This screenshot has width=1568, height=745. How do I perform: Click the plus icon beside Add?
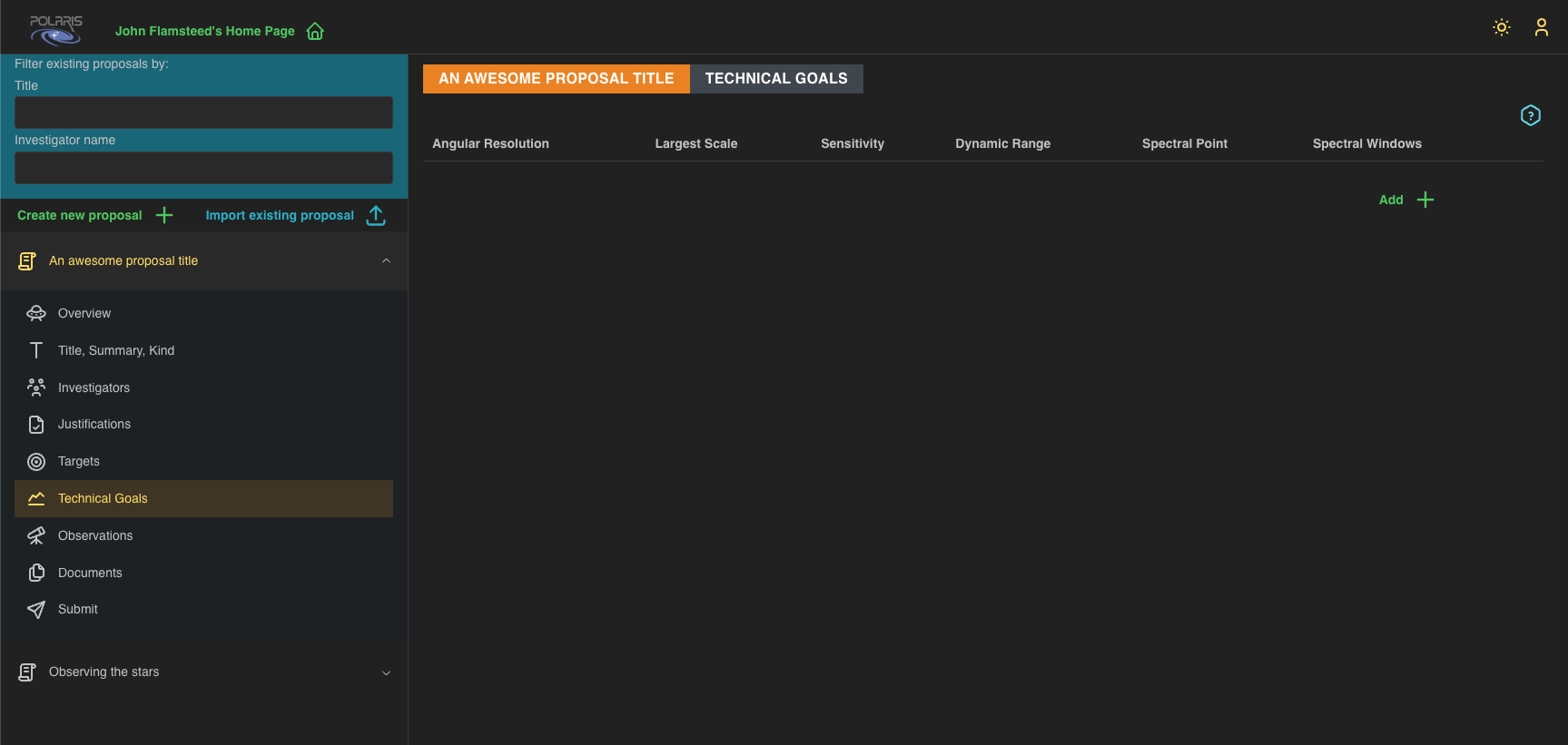(1425, 200)
